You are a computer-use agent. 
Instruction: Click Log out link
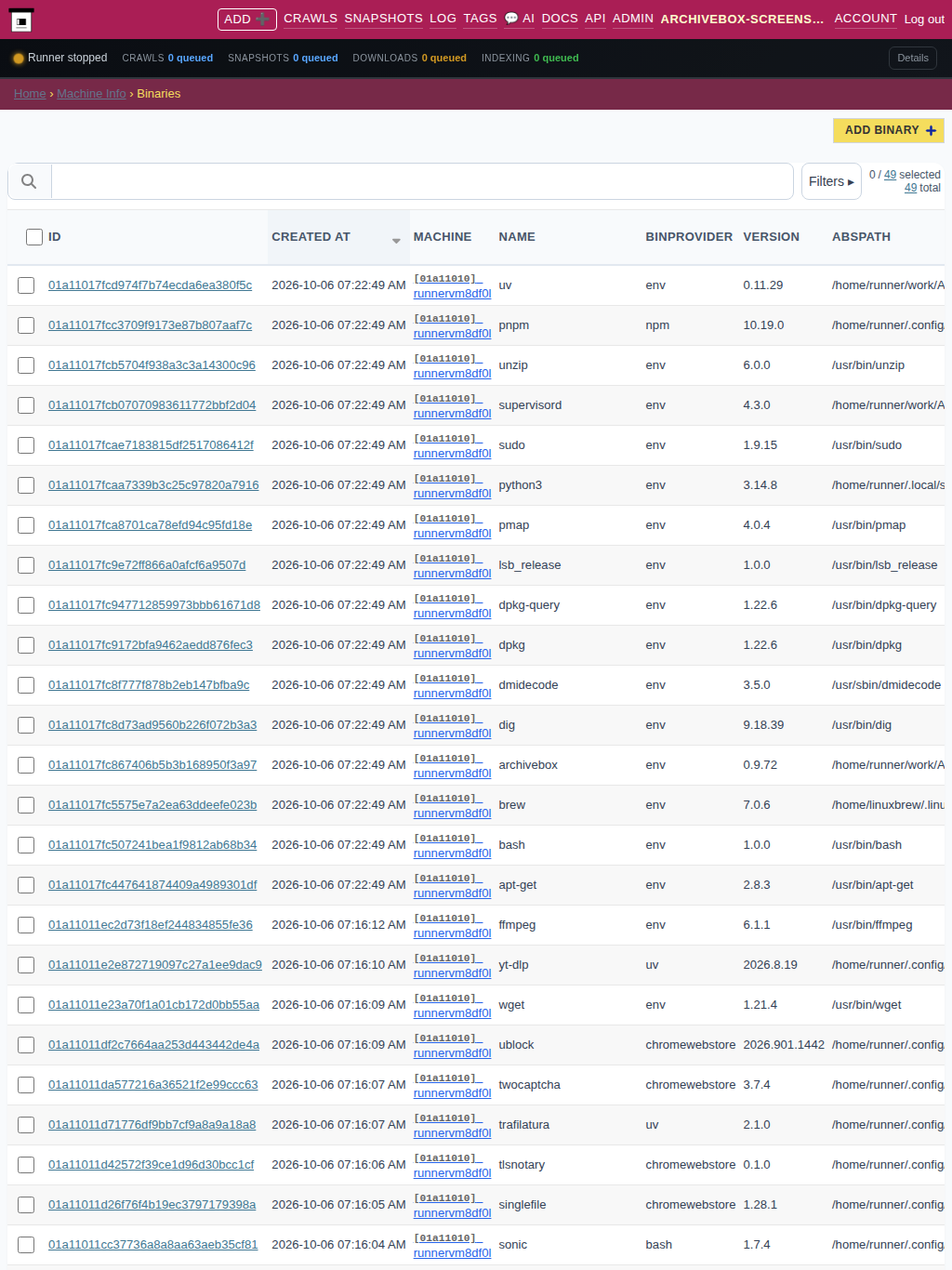click(924, 20)
